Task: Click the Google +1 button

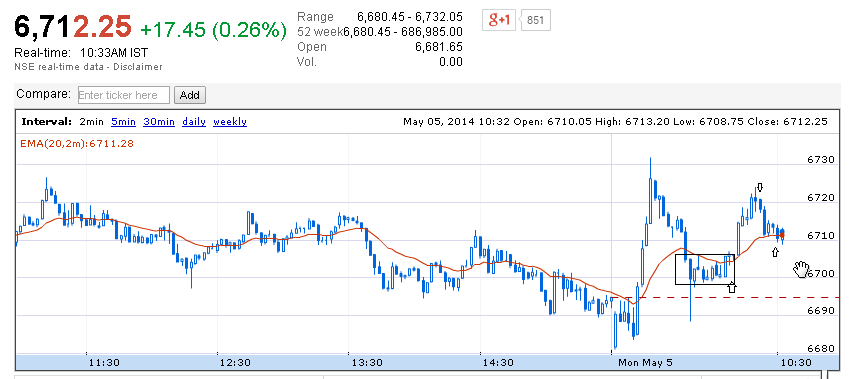Action: 498,21
